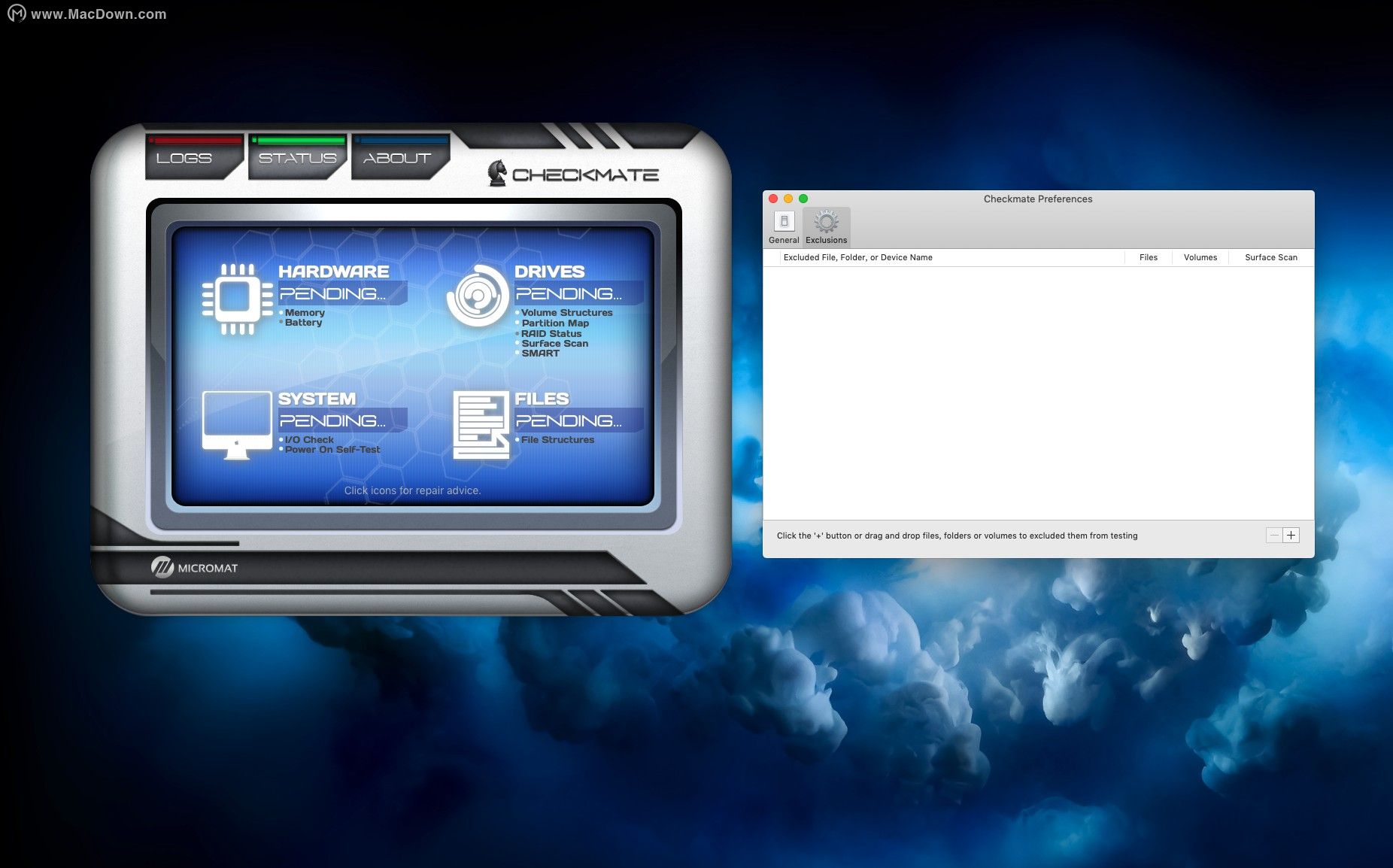The width and height of the screenshot is (1393, 868).
Task: Click the System monitor icon
Action: point(237,423)
